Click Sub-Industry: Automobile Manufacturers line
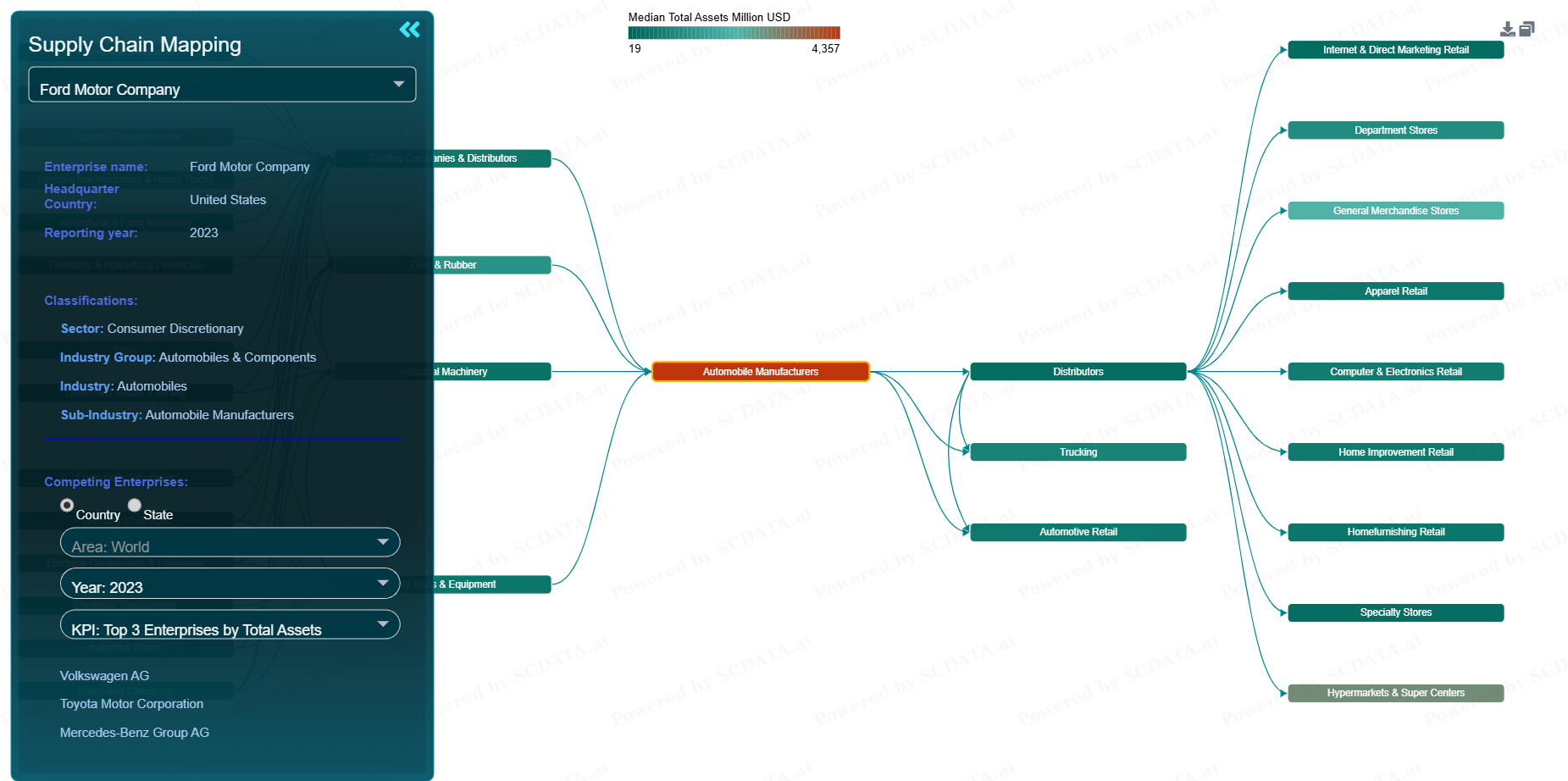This screenshot has width=1568, height=781. tap(177, 415)
